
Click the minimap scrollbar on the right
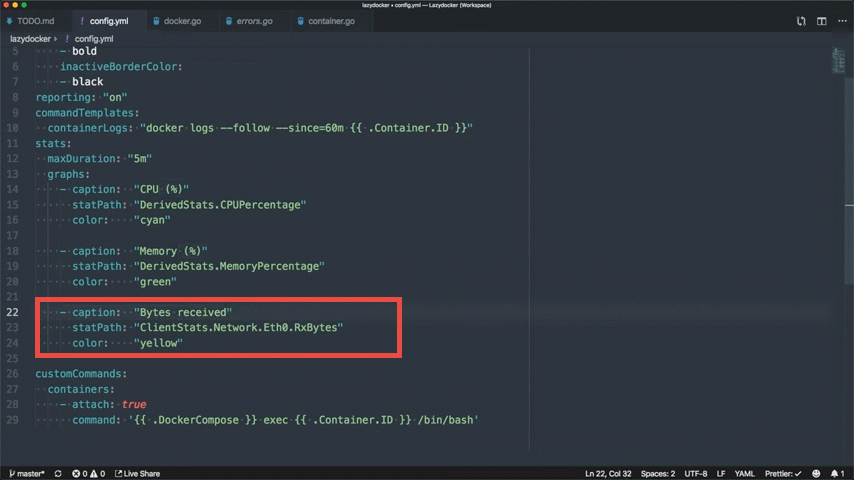[x=838, y=60]
